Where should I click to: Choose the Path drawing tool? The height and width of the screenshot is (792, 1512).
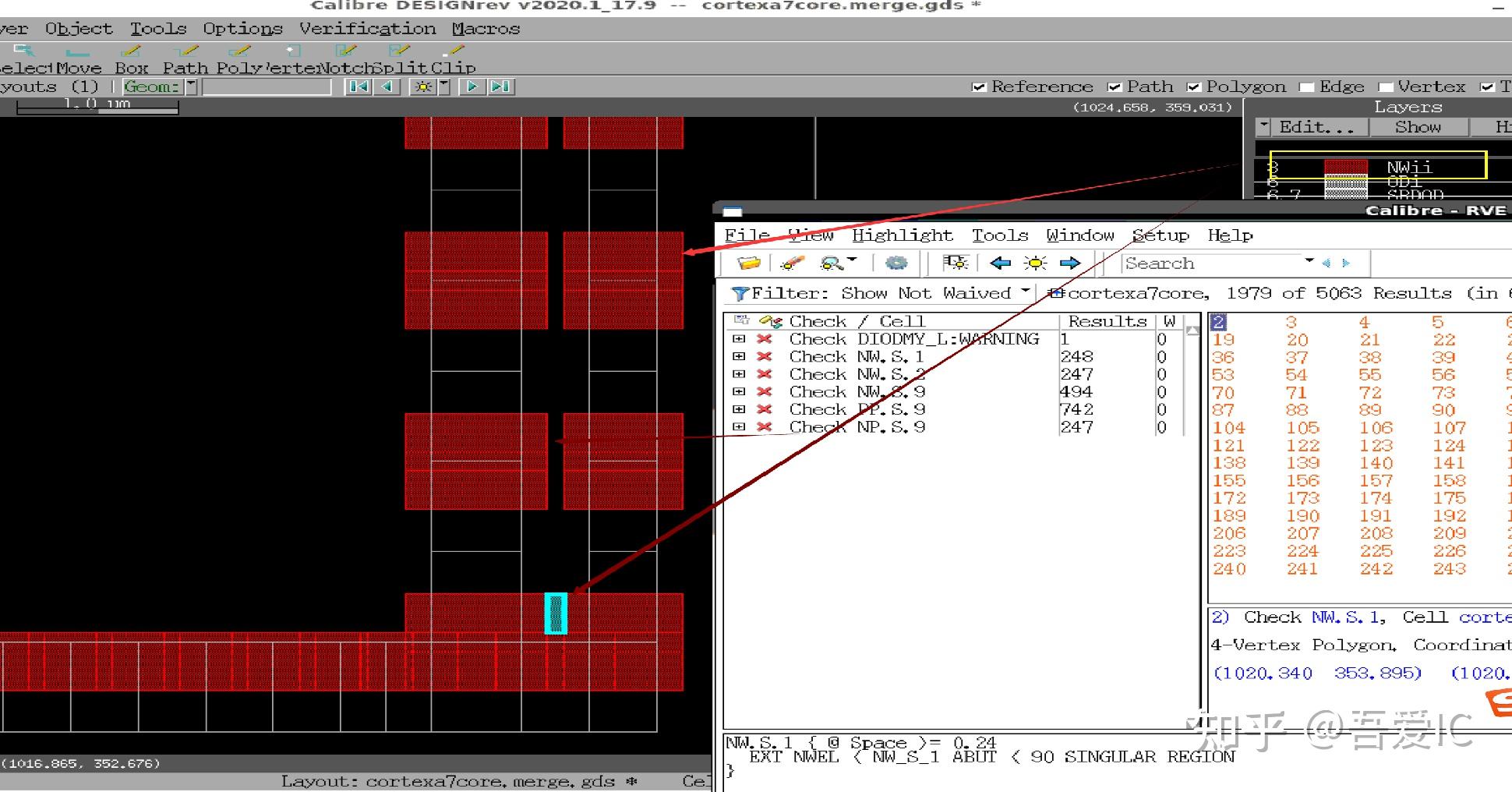pos(185,60)
